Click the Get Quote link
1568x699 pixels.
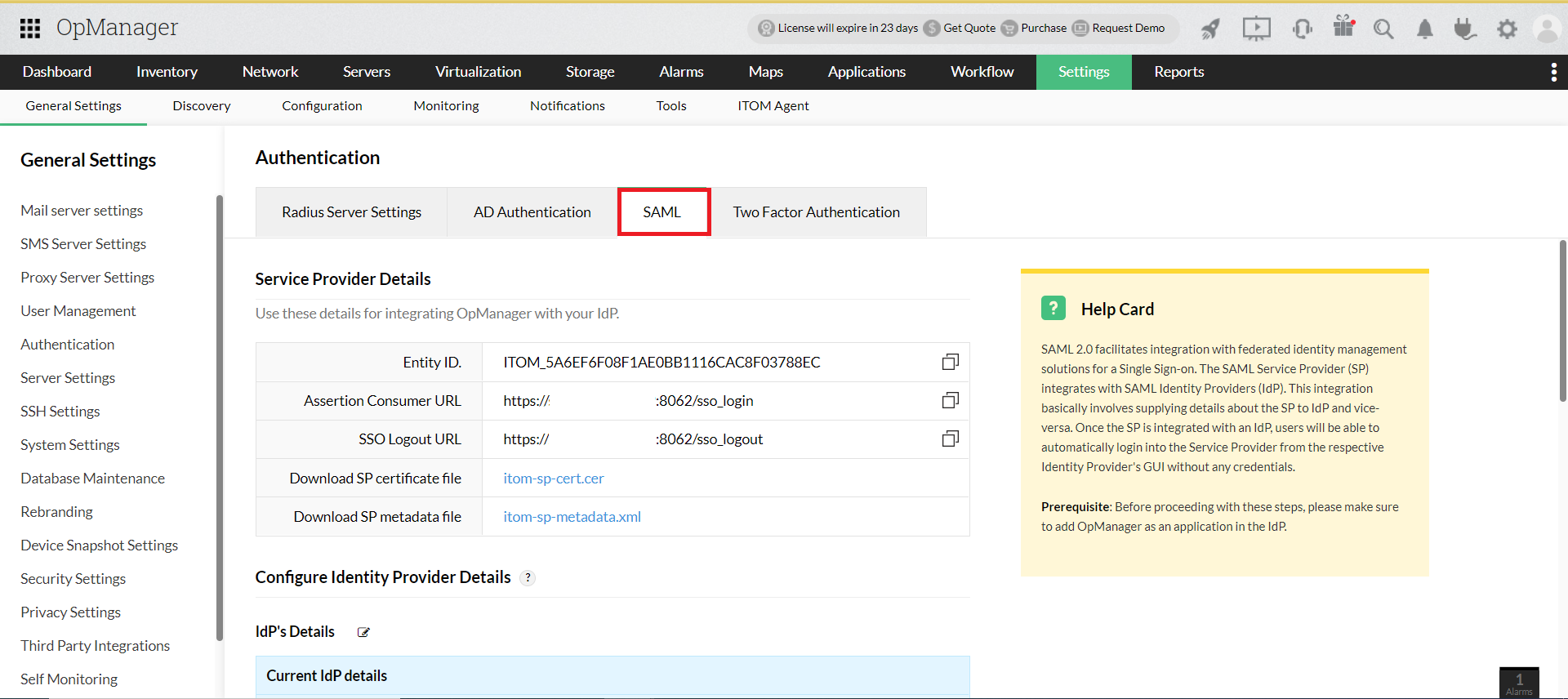pos(969,28)
